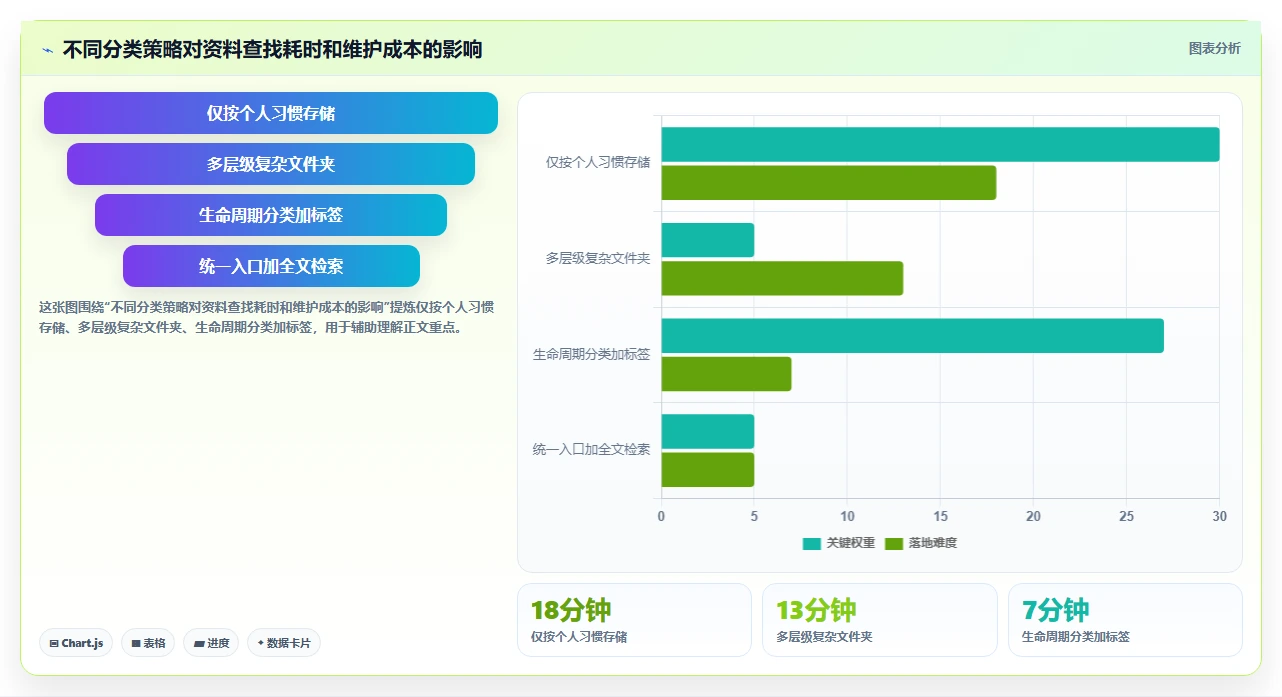Screen dimensions: 1282x697
Task: Click the y-axis label 统一入口加全文检索
Action: click(592, 450)
